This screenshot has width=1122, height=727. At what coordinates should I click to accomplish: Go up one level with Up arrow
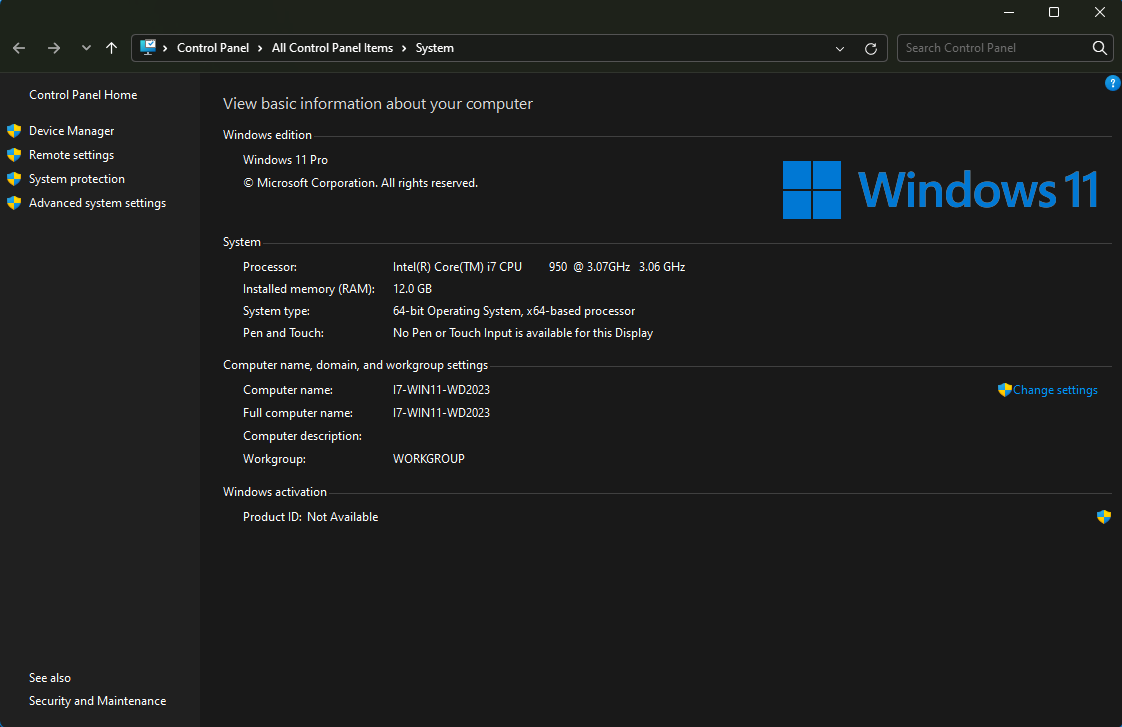click(111, 48)
